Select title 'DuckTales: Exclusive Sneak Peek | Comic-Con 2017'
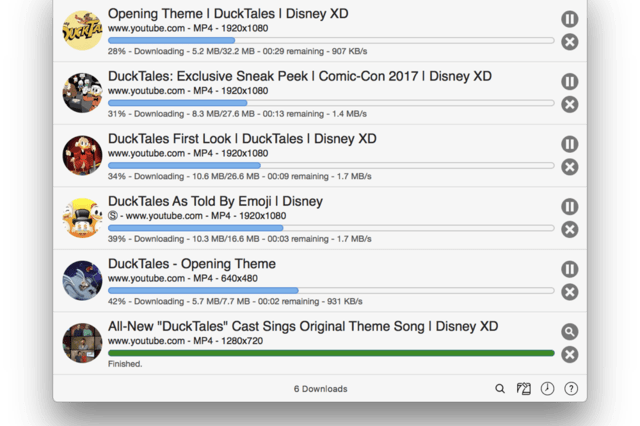Screen dimensions: 640x426 coord(300,76)
